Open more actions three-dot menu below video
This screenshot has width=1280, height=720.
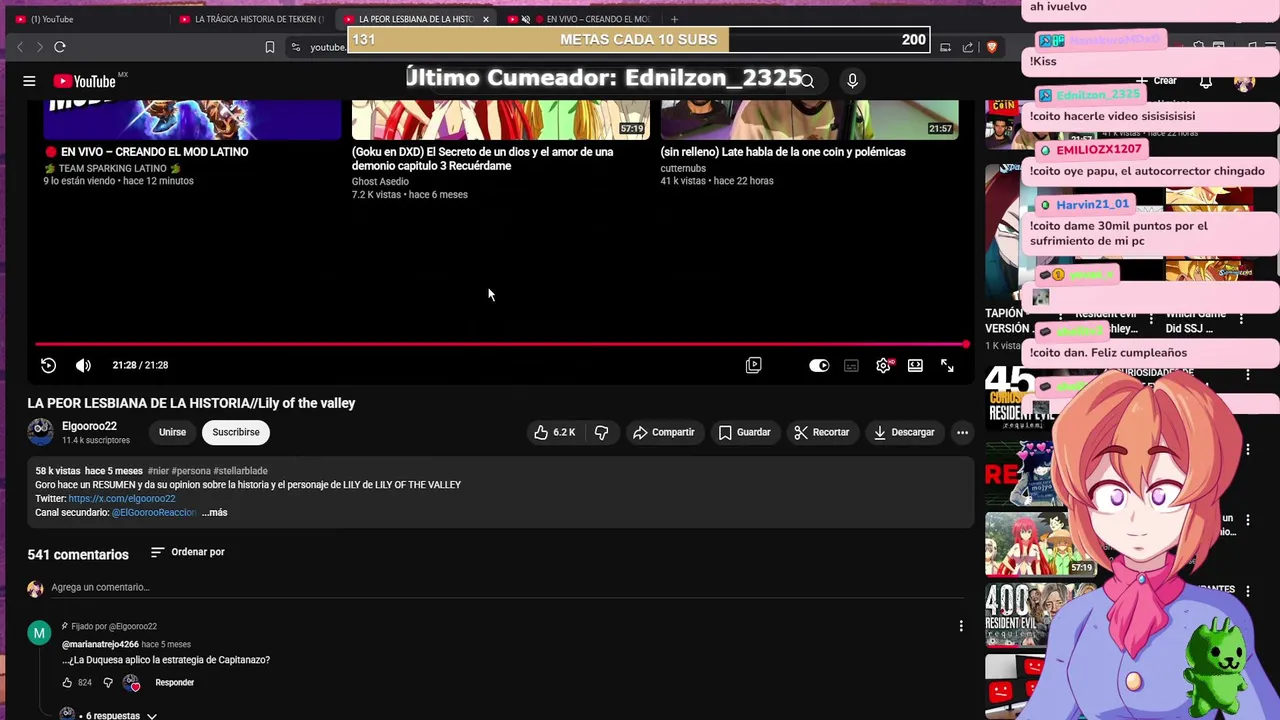962,432
